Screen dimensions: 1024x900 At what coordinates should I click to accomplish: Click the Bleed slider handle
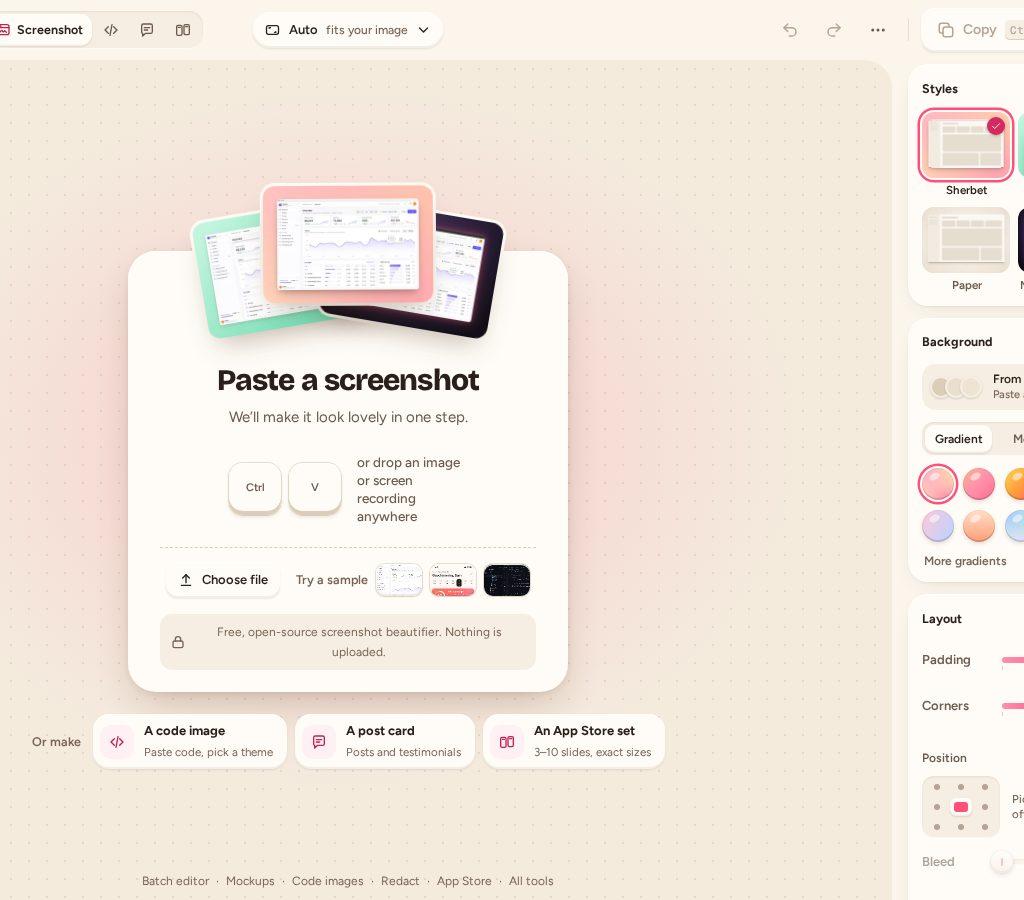pyautogui.click(x=1001, y=862)
